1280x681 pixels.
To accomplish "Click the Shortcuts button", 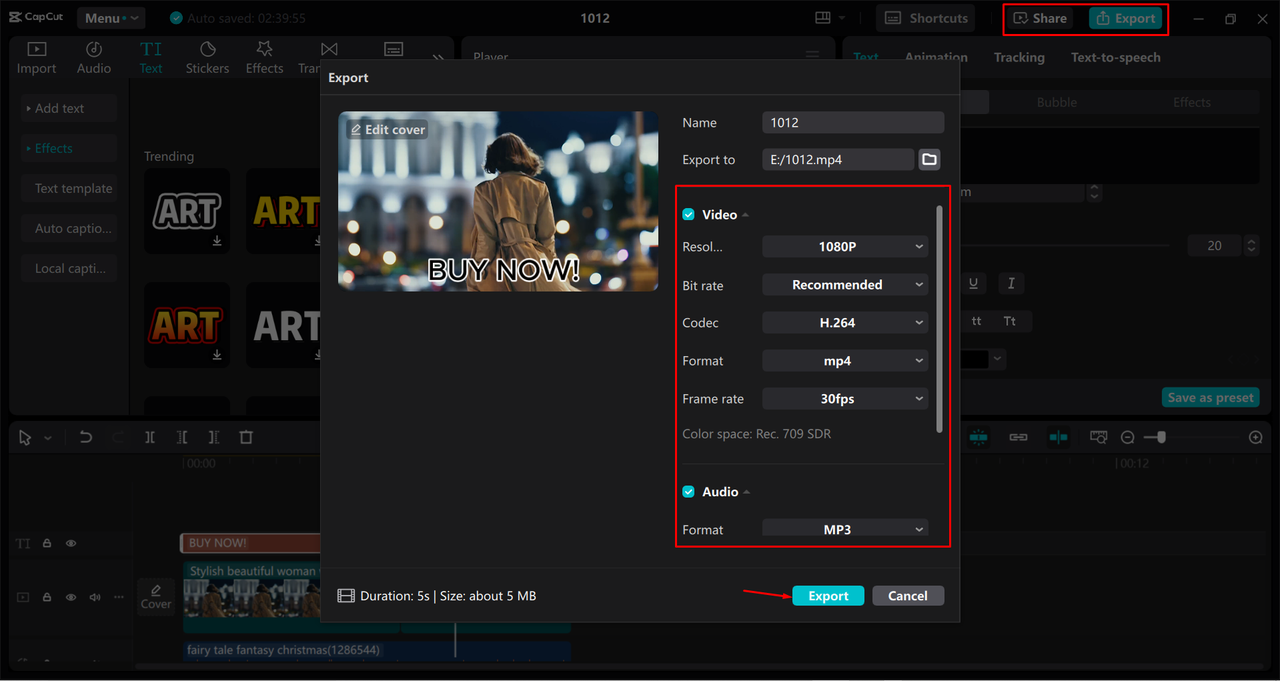I will (x=928, y=18).
